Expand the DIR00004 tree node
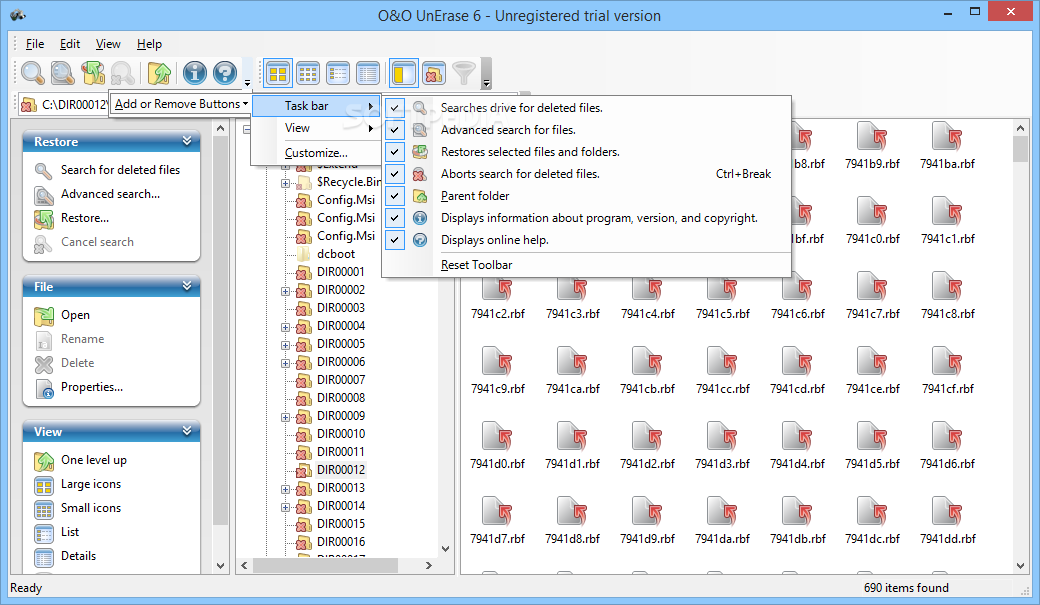Image resolution: width=1040 pixels, height=605 pixels. pos(285,326)
